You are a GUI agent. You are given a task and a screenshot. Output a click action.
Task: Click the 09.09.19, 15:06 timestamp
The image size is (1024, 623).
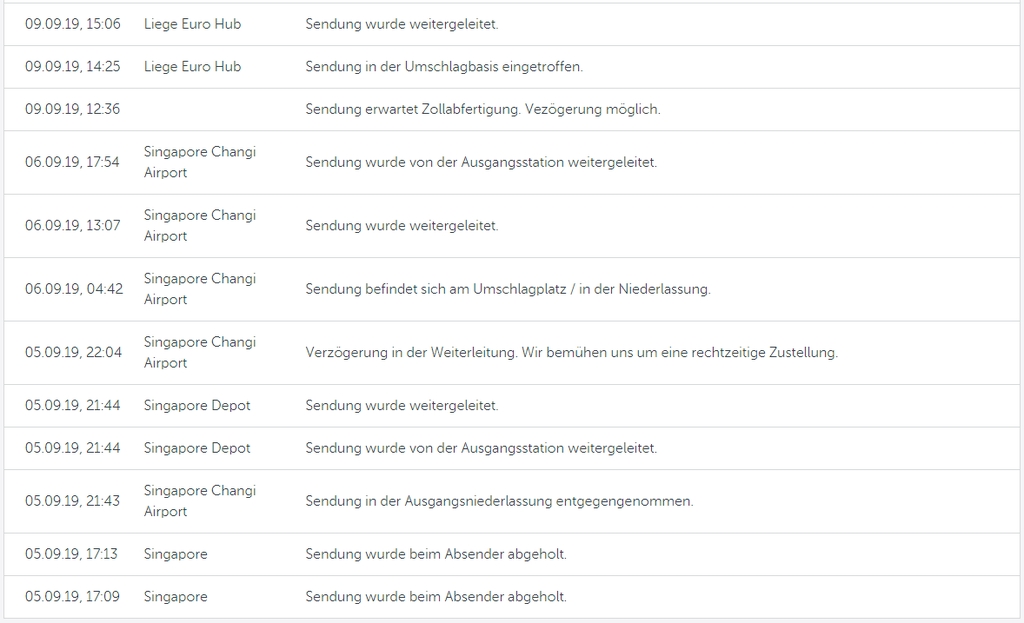click(72, 24)
